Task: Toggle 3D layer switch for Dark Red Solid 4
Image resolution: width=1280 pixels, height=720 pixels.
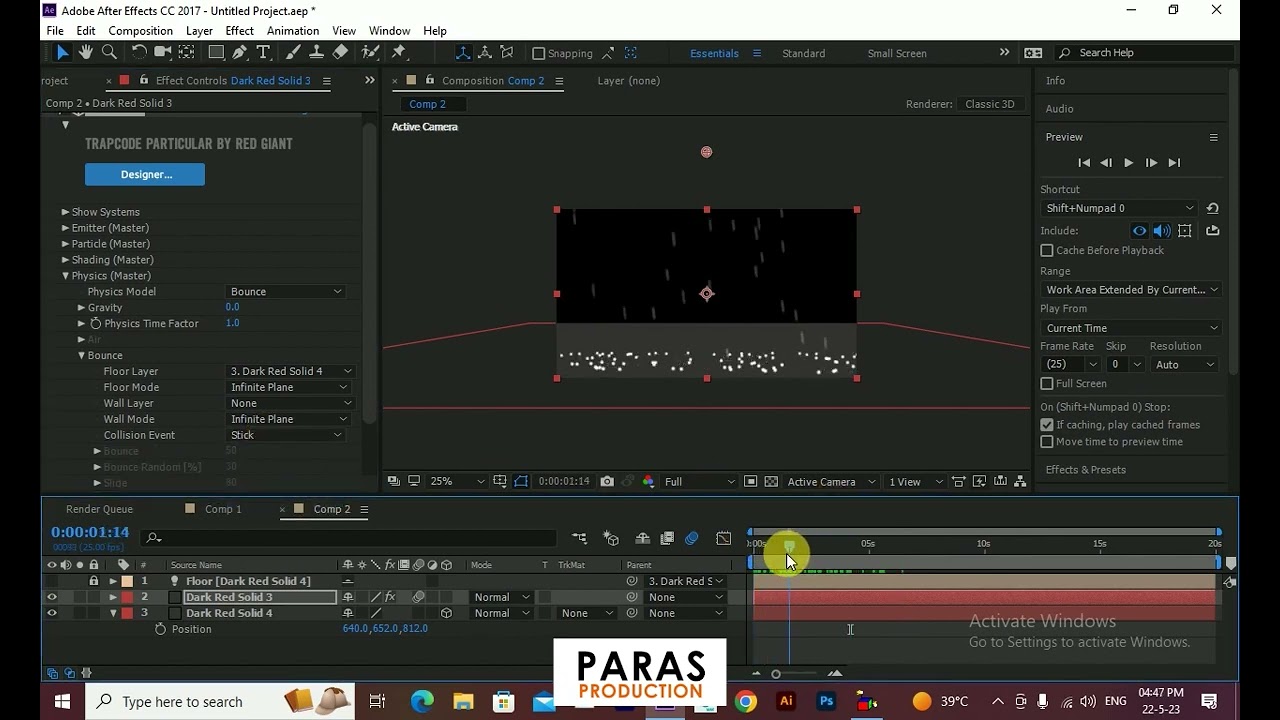Action: coord(446,613)
